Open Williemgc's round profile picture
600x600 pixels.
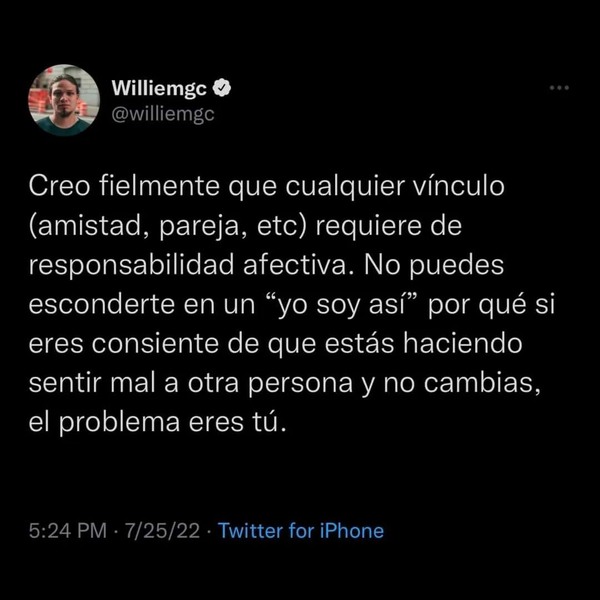coord(64,100)
